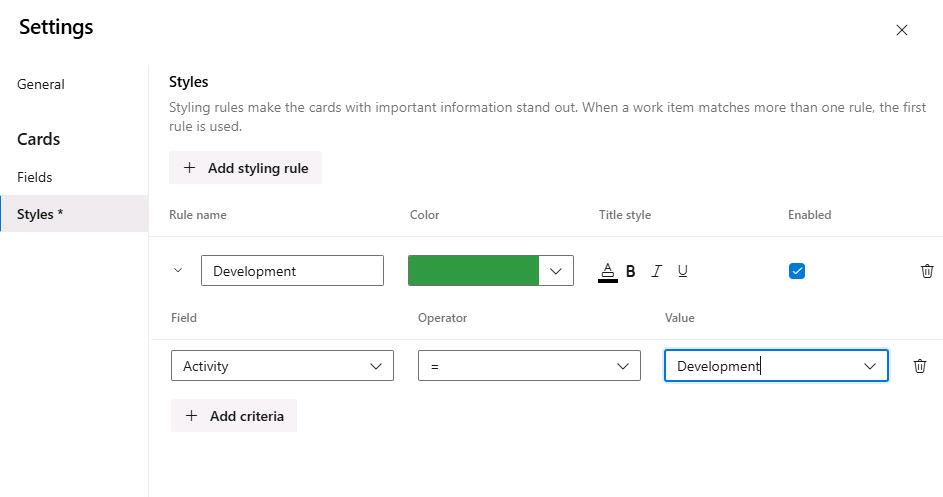Toggle italic title style
The height and width of the screenshot is (497, 943).
tap(657, 271)
